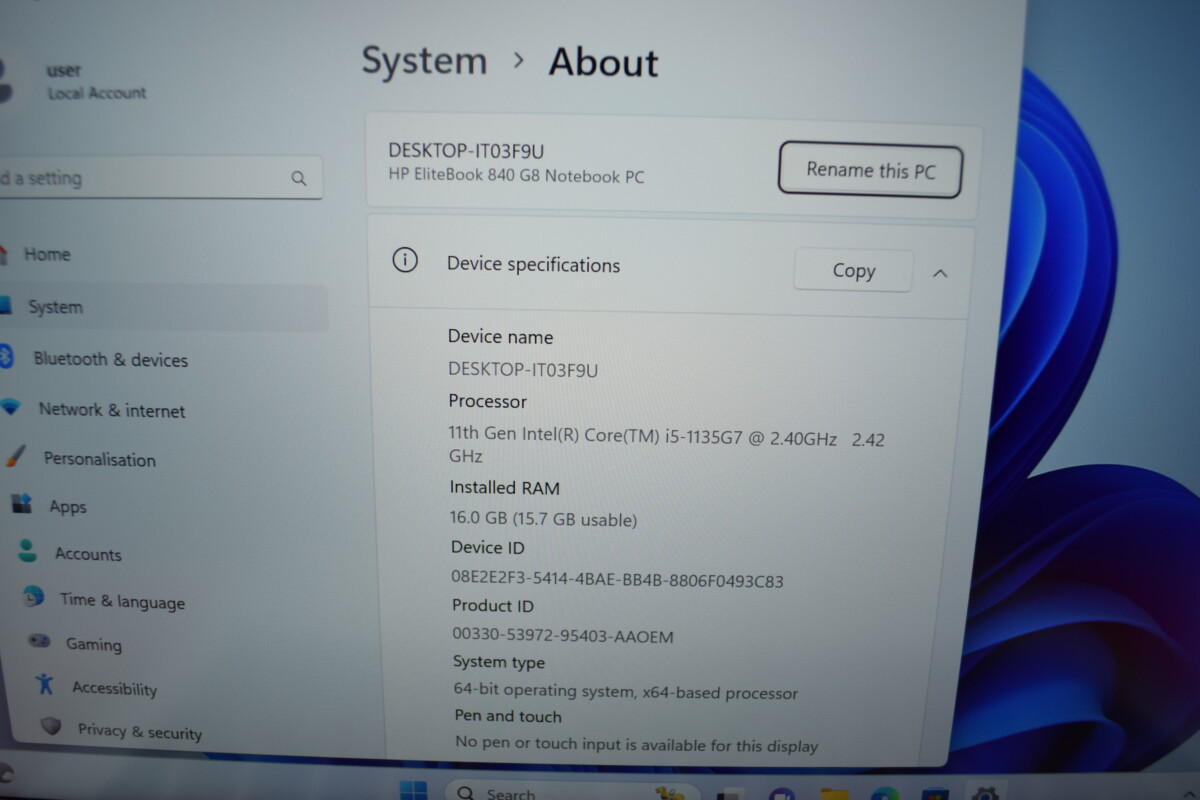The width and height of the screenshot is (1200, 800).
Task: Copy the device specifications
Action: 853,271
